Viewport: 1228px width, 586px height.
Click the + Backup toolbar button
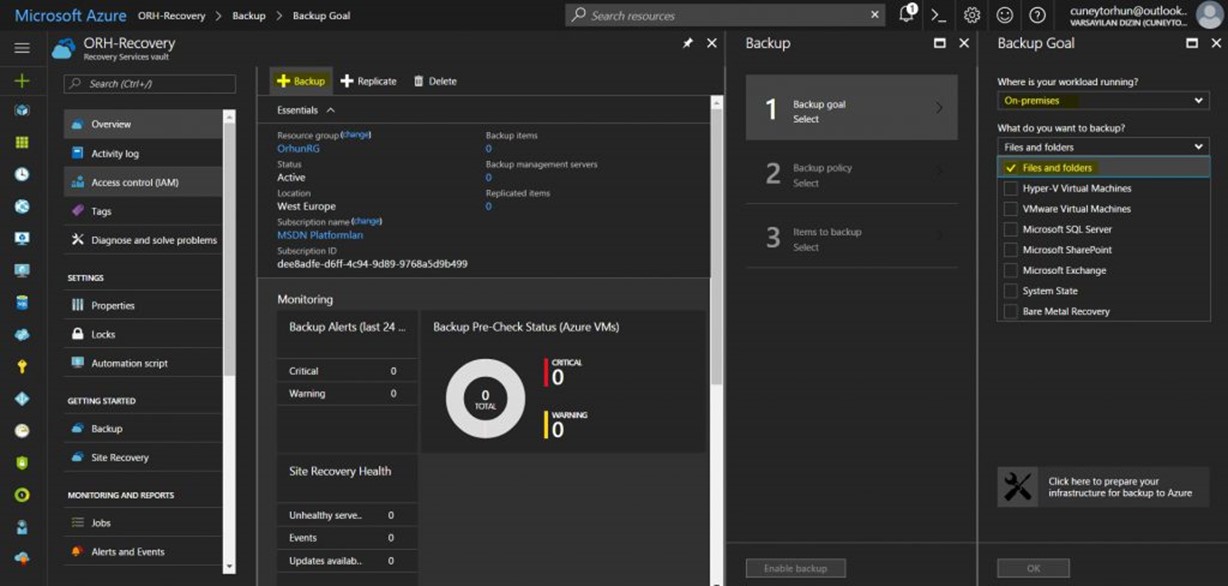300,81
